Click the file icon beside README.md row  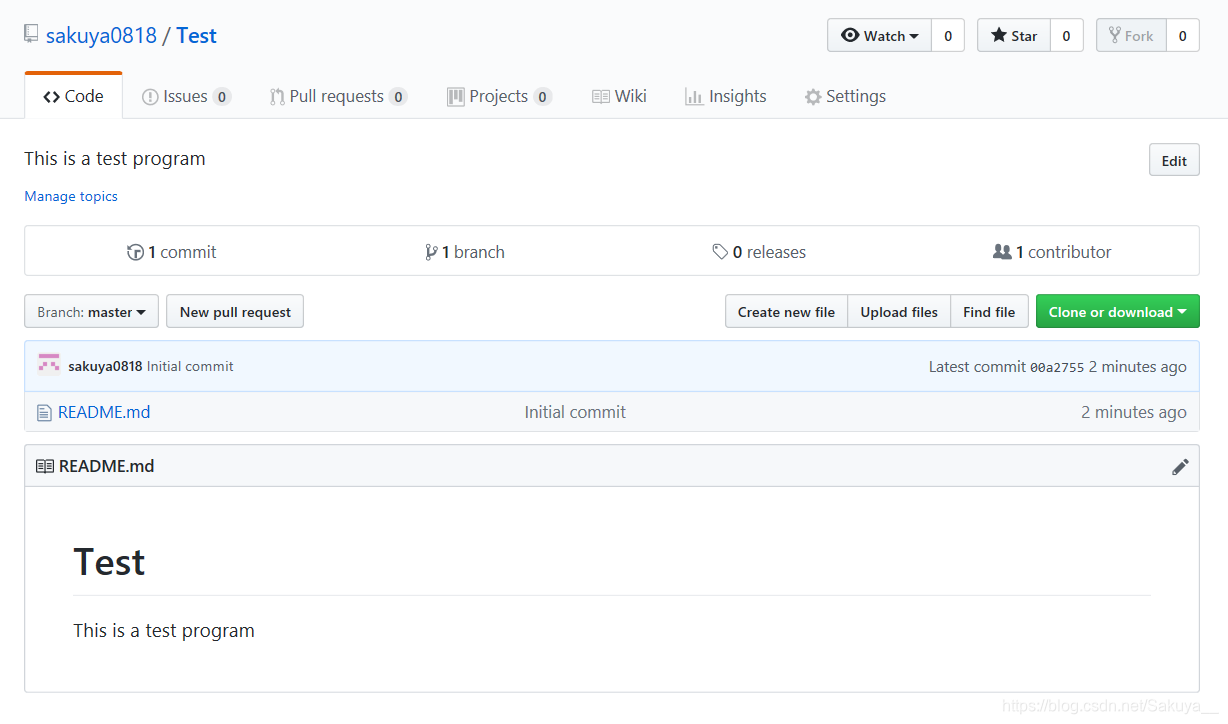point(43,412)
